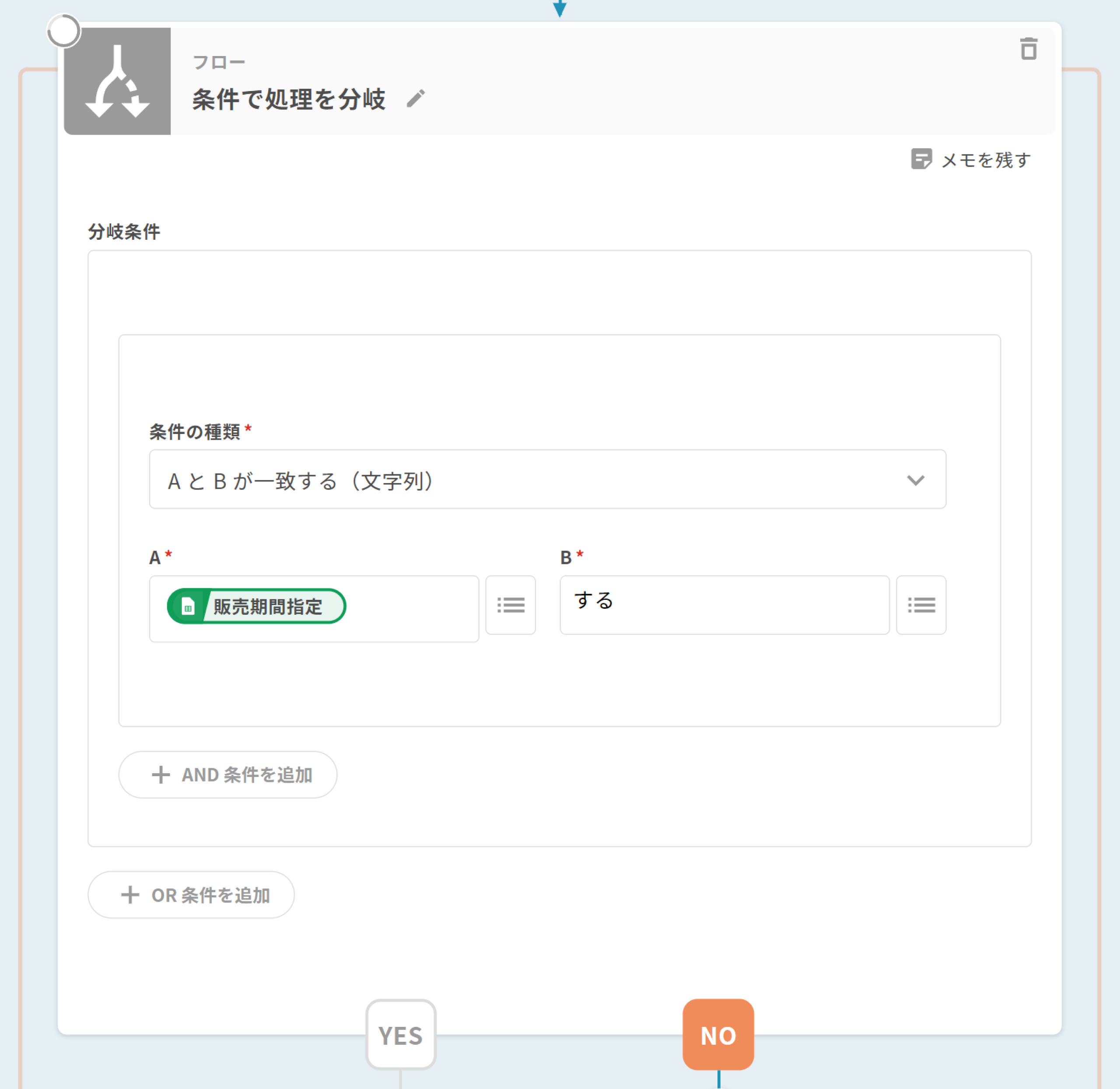Click the 販売期間指定 variable chip
Screen dimensions: 1120x1089
pos(267,606)
